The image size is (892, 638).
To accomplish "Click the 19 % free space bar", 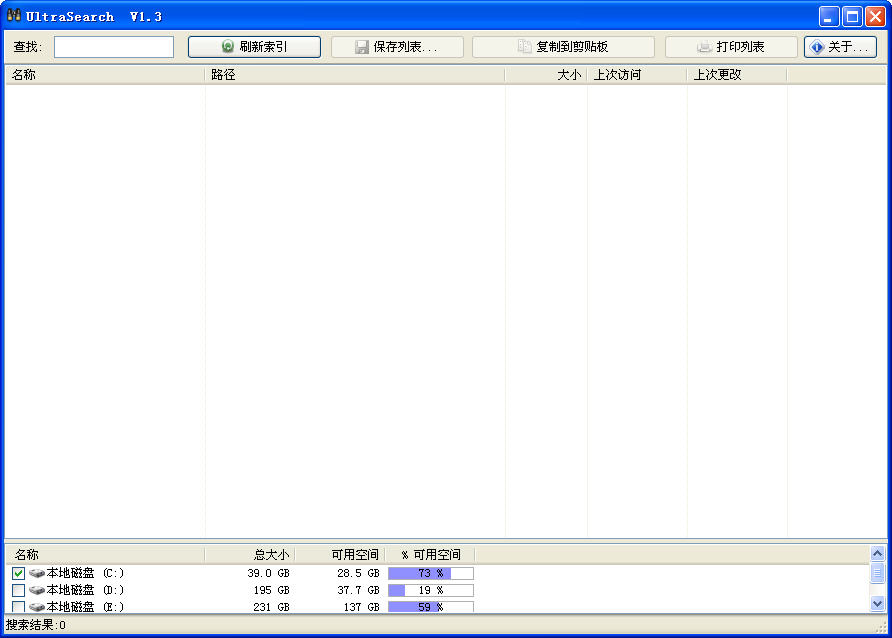I will click(431, 590).
